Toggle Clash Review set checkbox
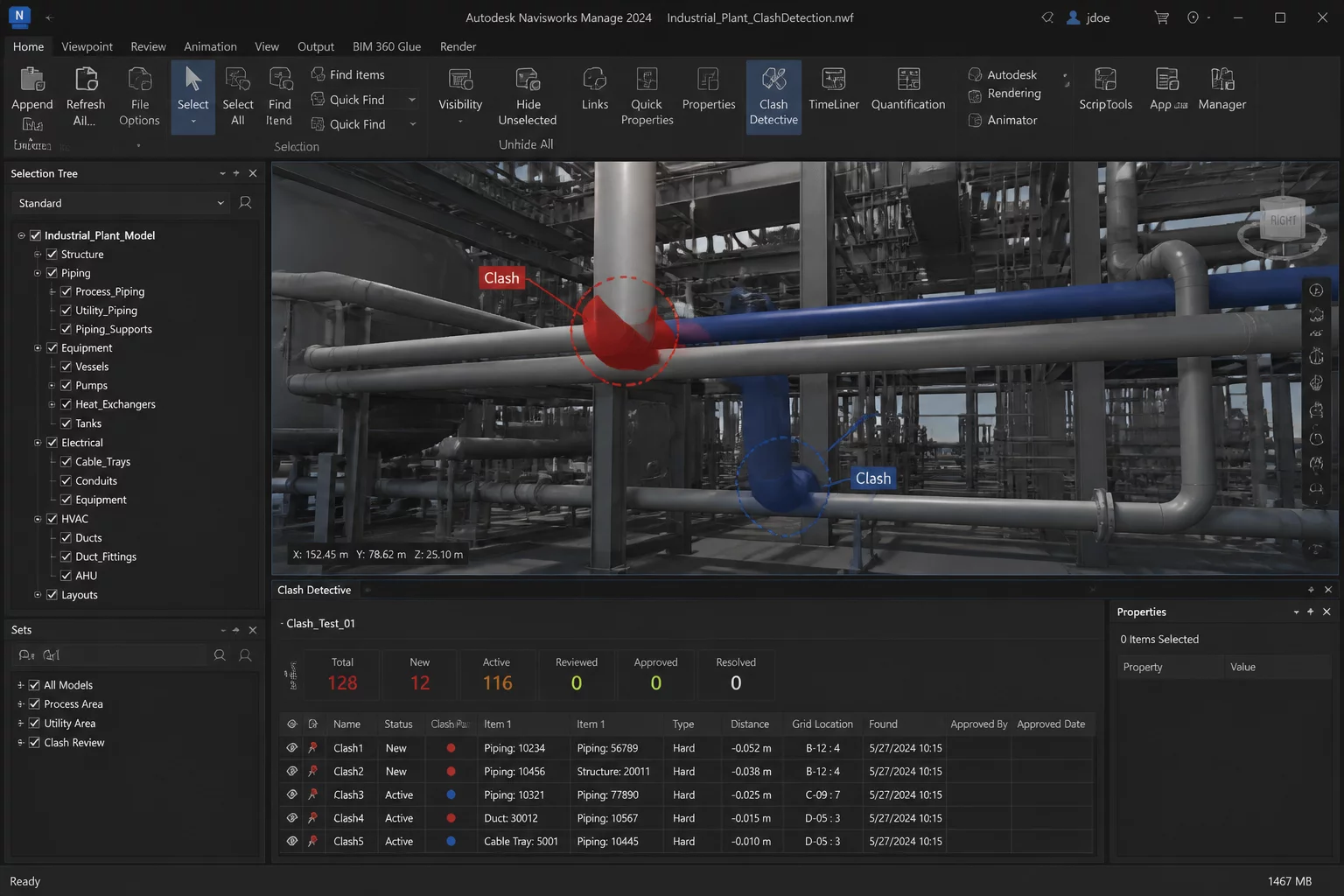 (x=34, y=743)
